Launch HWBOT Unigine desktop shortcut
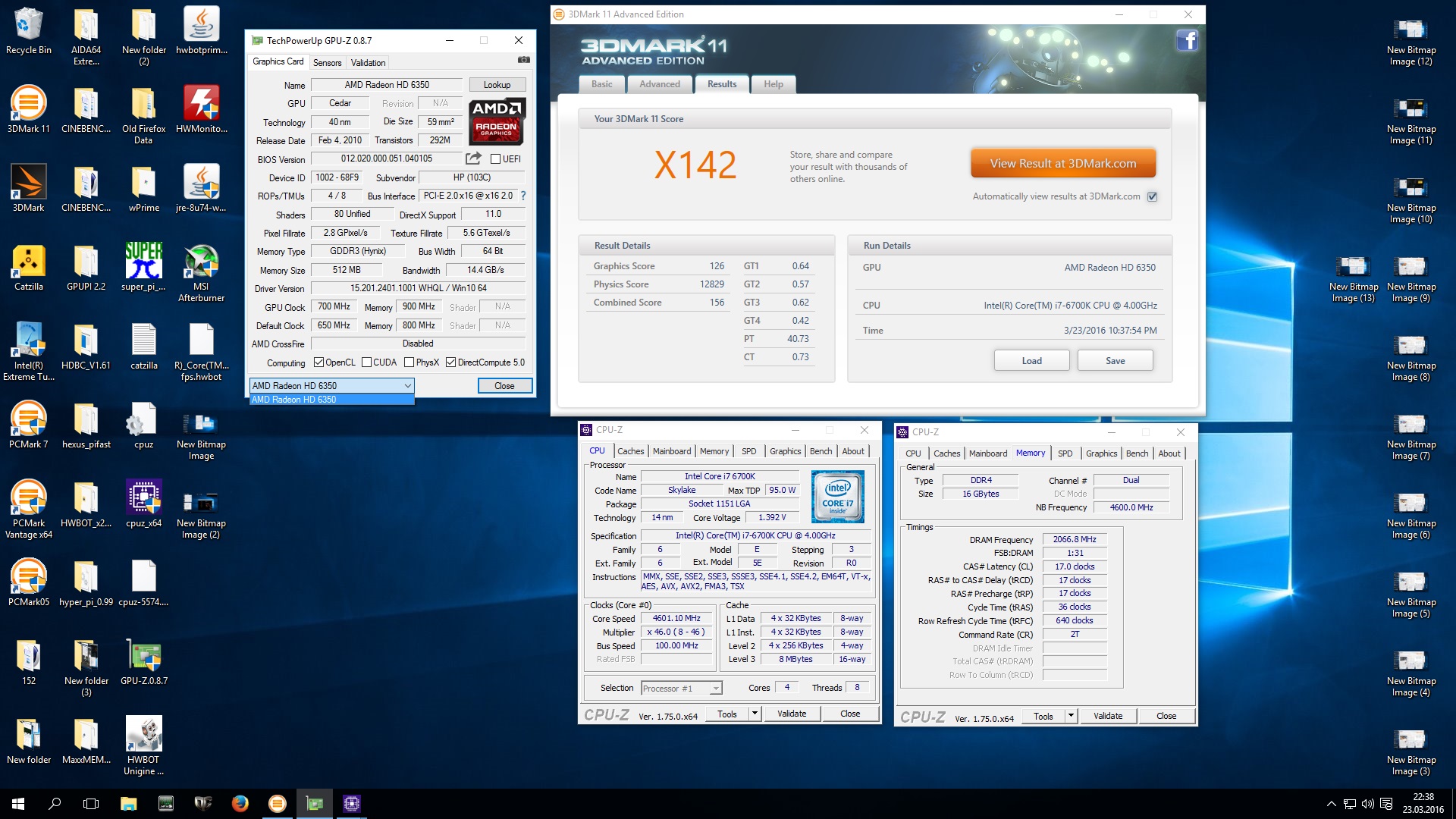 click(143, 745)
